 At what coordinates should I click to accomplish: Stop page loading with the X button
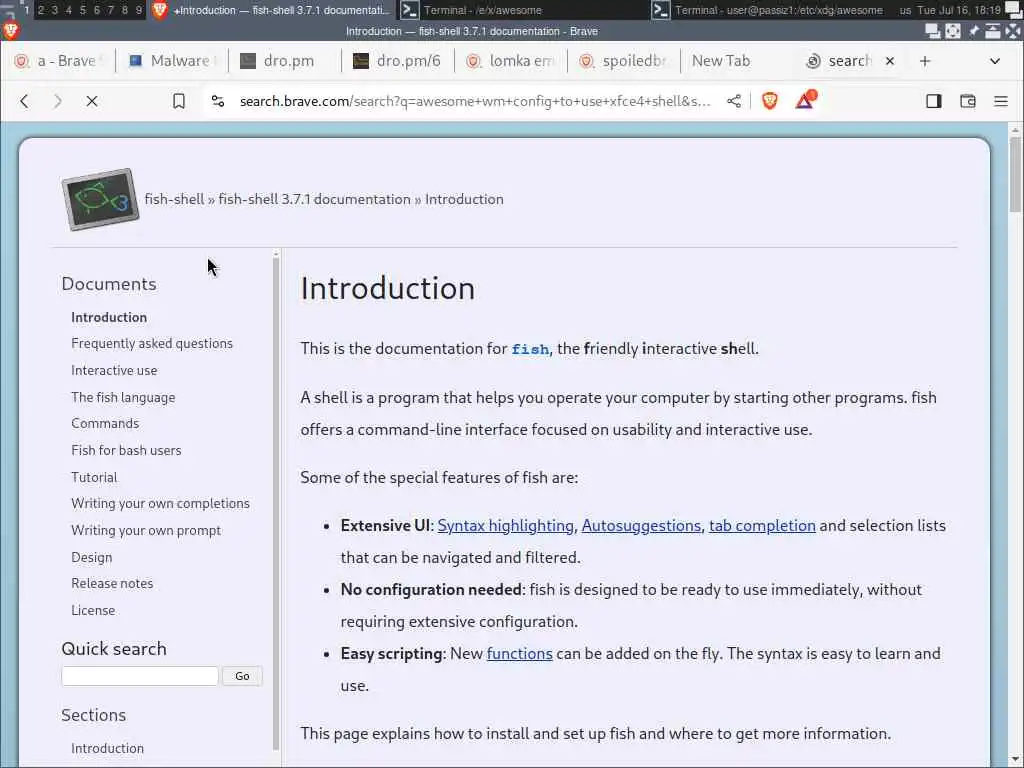click(x=92, y=101)
